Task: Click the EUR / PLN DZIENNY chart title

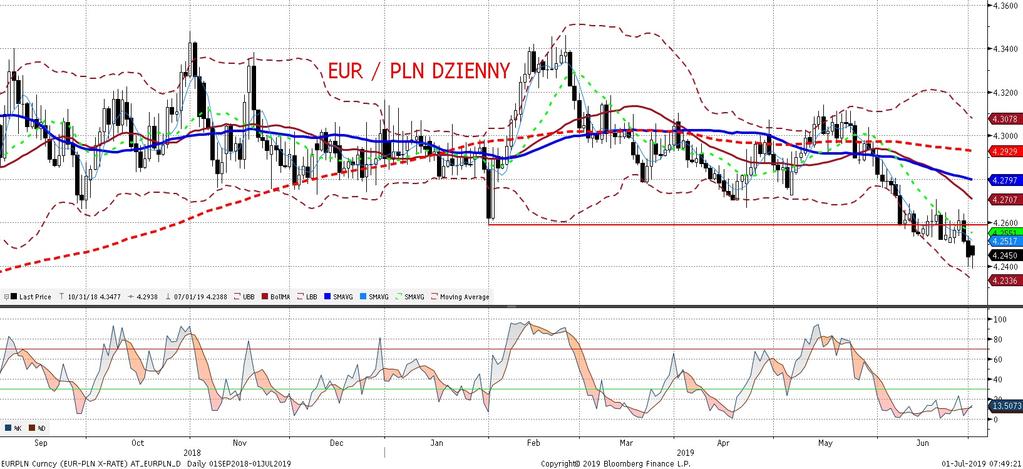Action: tap(418, 70)
